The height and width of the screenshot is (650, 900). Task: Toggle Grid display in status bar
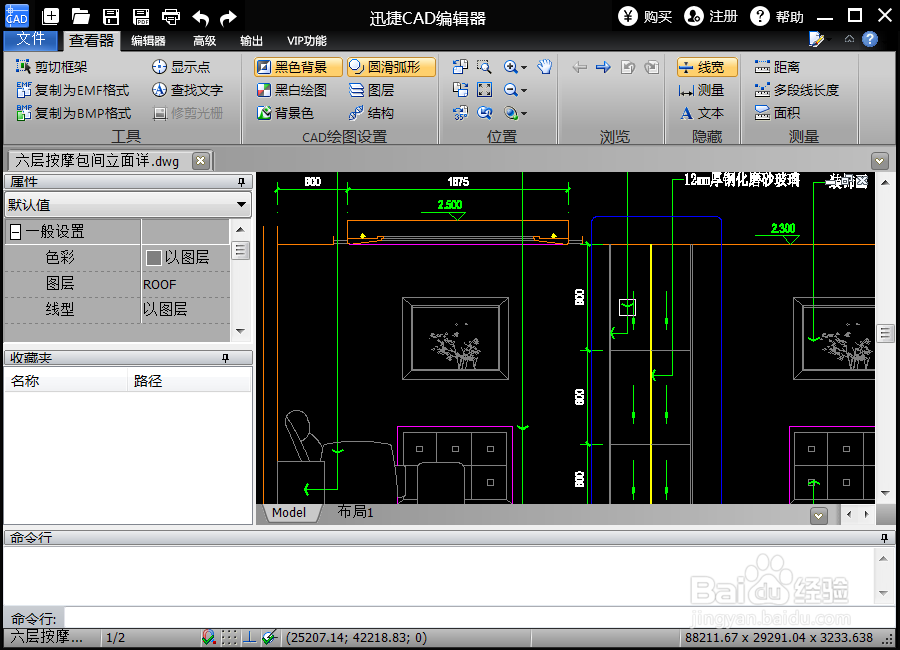pos(229,637)
